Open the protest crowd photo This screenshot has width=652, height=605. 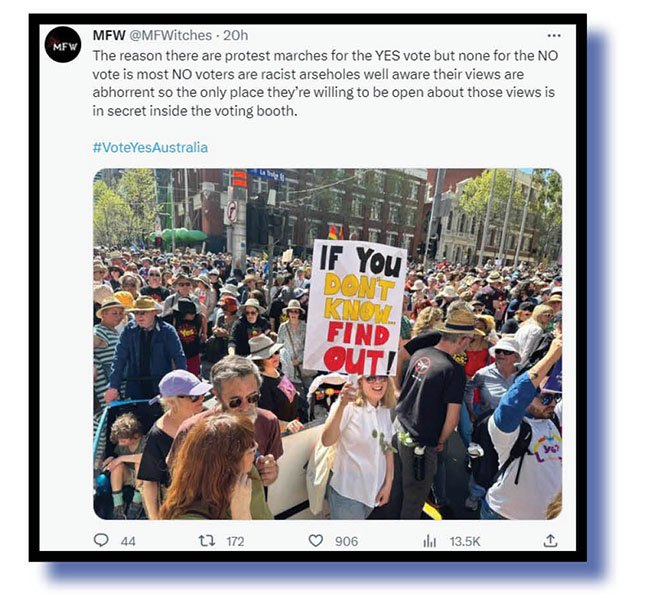[327, 344]
